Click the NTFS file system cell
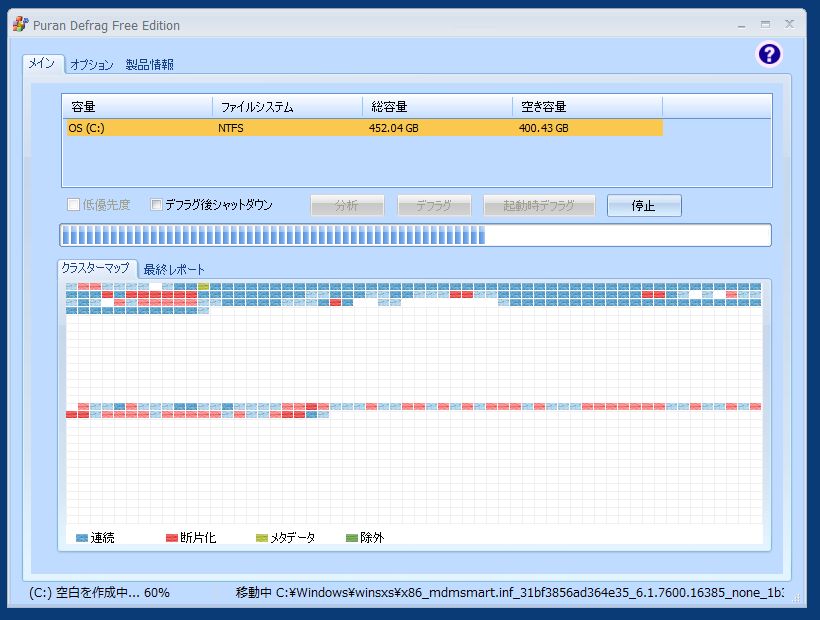 231,128
